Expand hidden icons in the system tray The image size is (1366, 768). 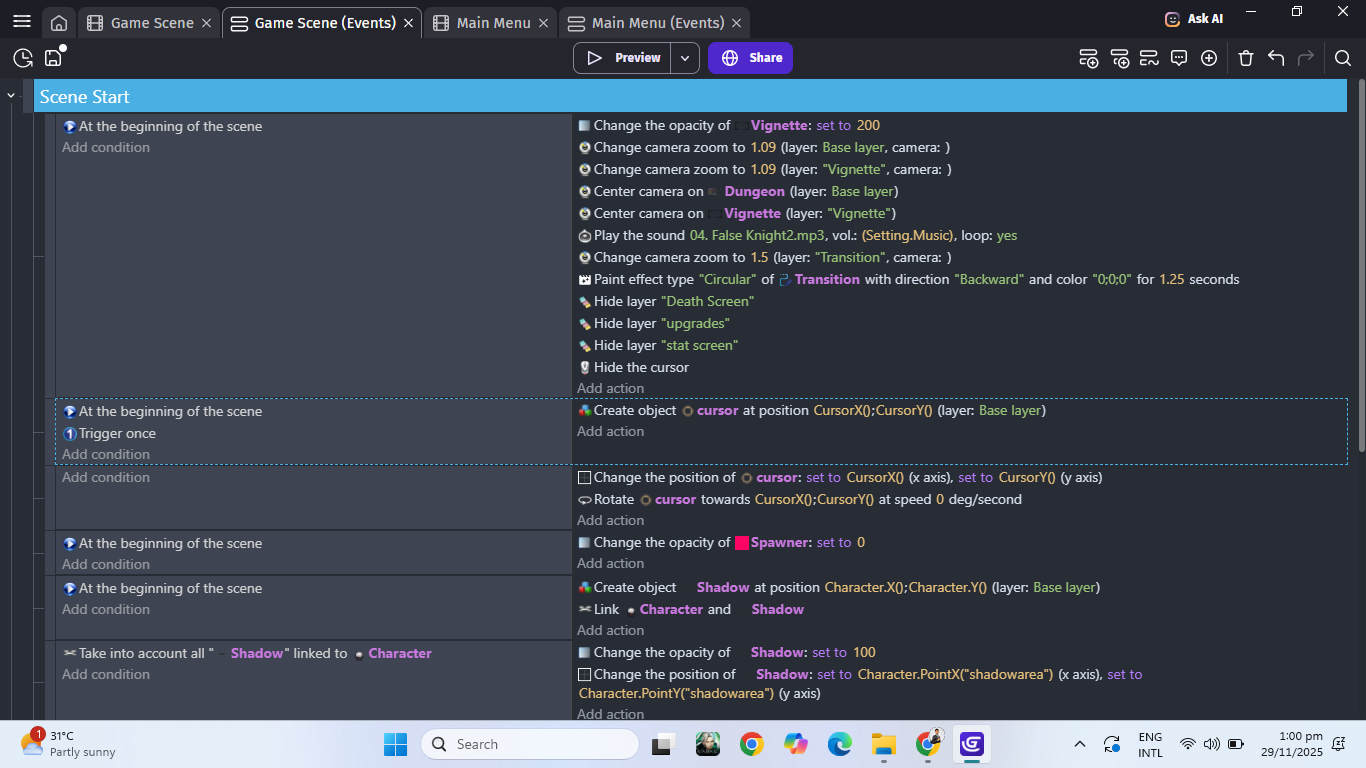tap(1080, 744)
